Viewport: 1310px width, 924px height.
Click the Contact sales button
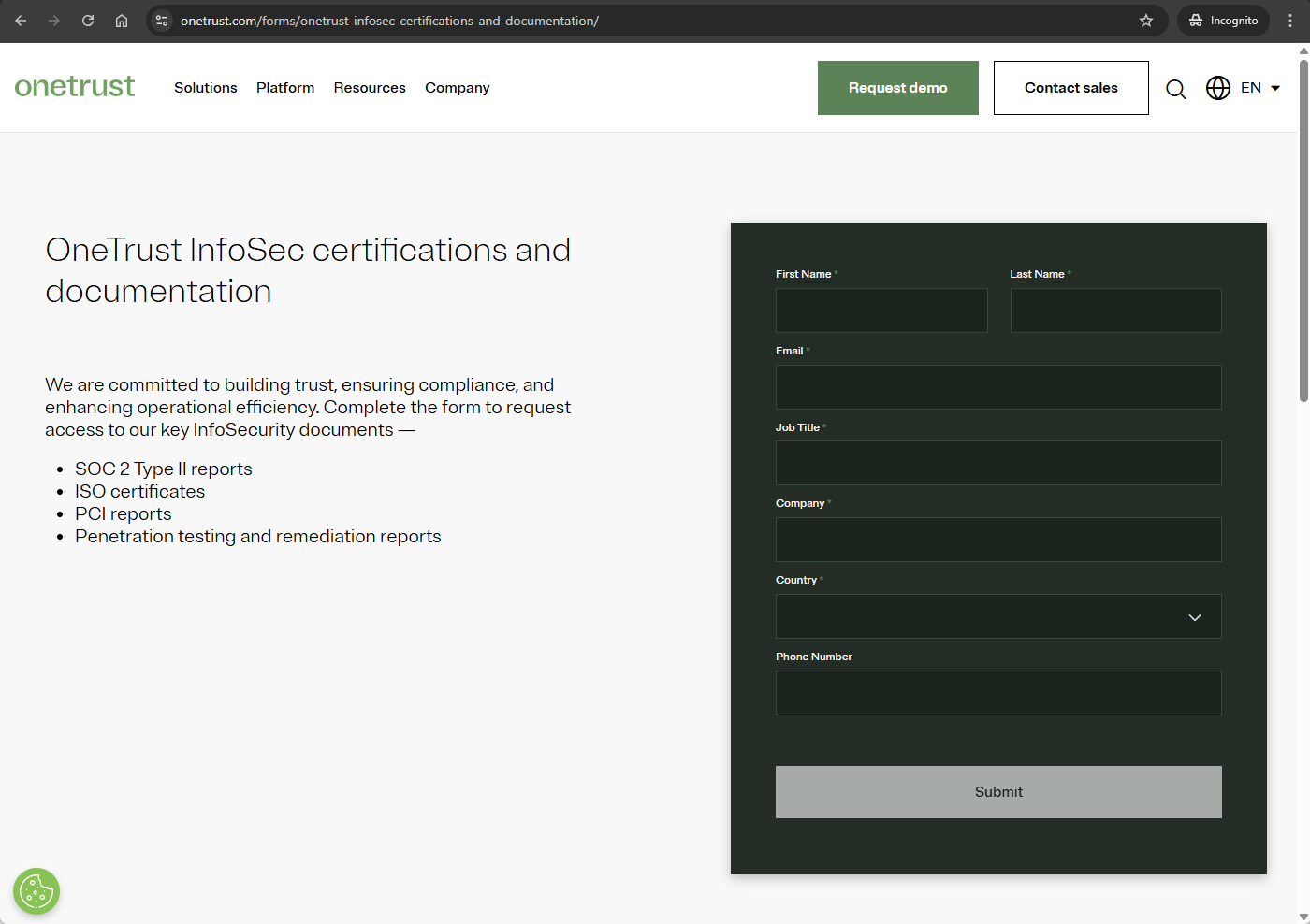coord(1070,88)
